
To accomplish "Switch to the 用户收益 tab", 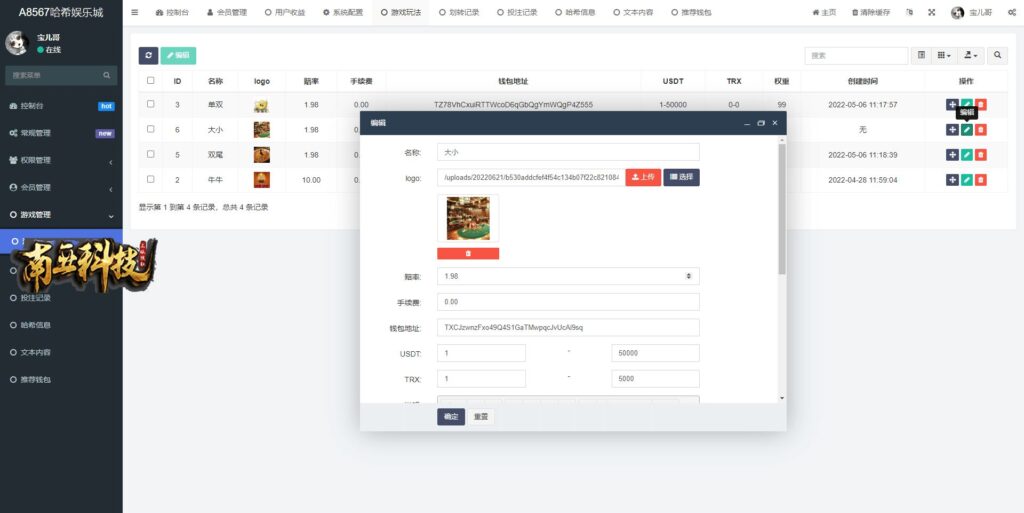I will [285, 12].
